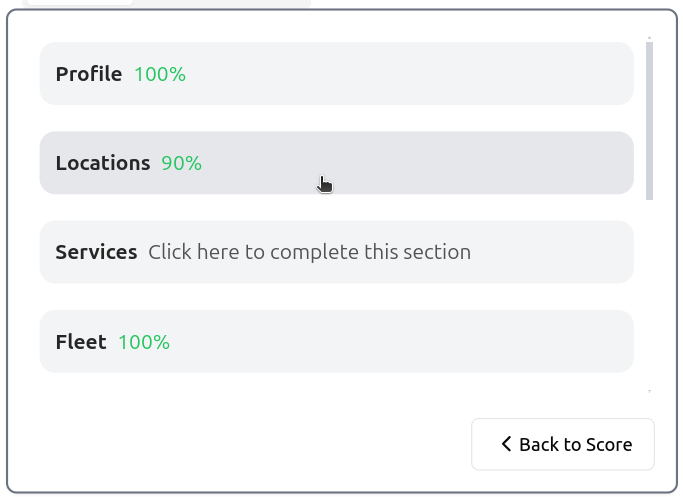
Task: Click the section list scrollbar thumb
Action: (x=649, y=120)
